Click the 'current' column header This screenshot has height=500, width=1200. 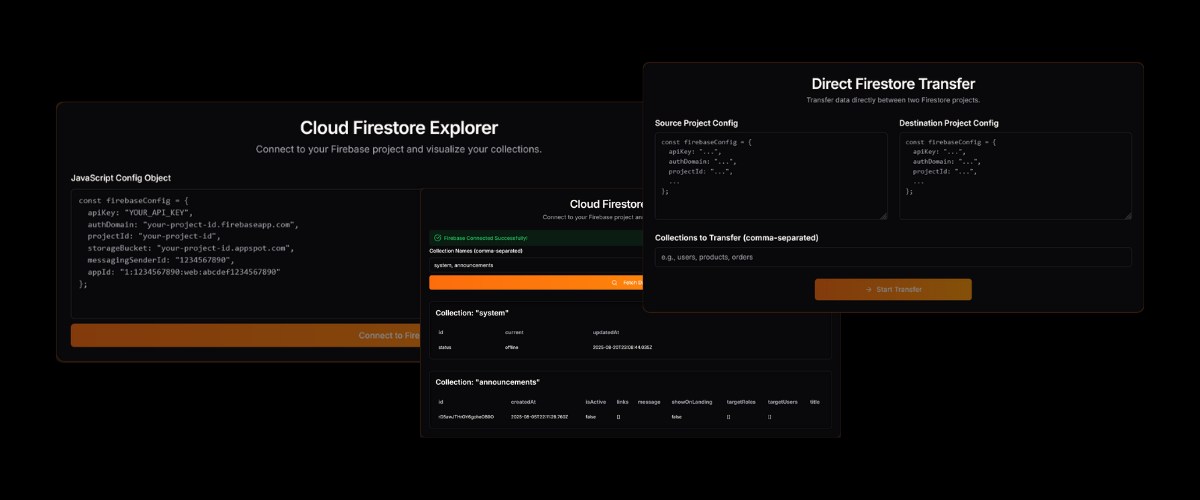(514, 331)
